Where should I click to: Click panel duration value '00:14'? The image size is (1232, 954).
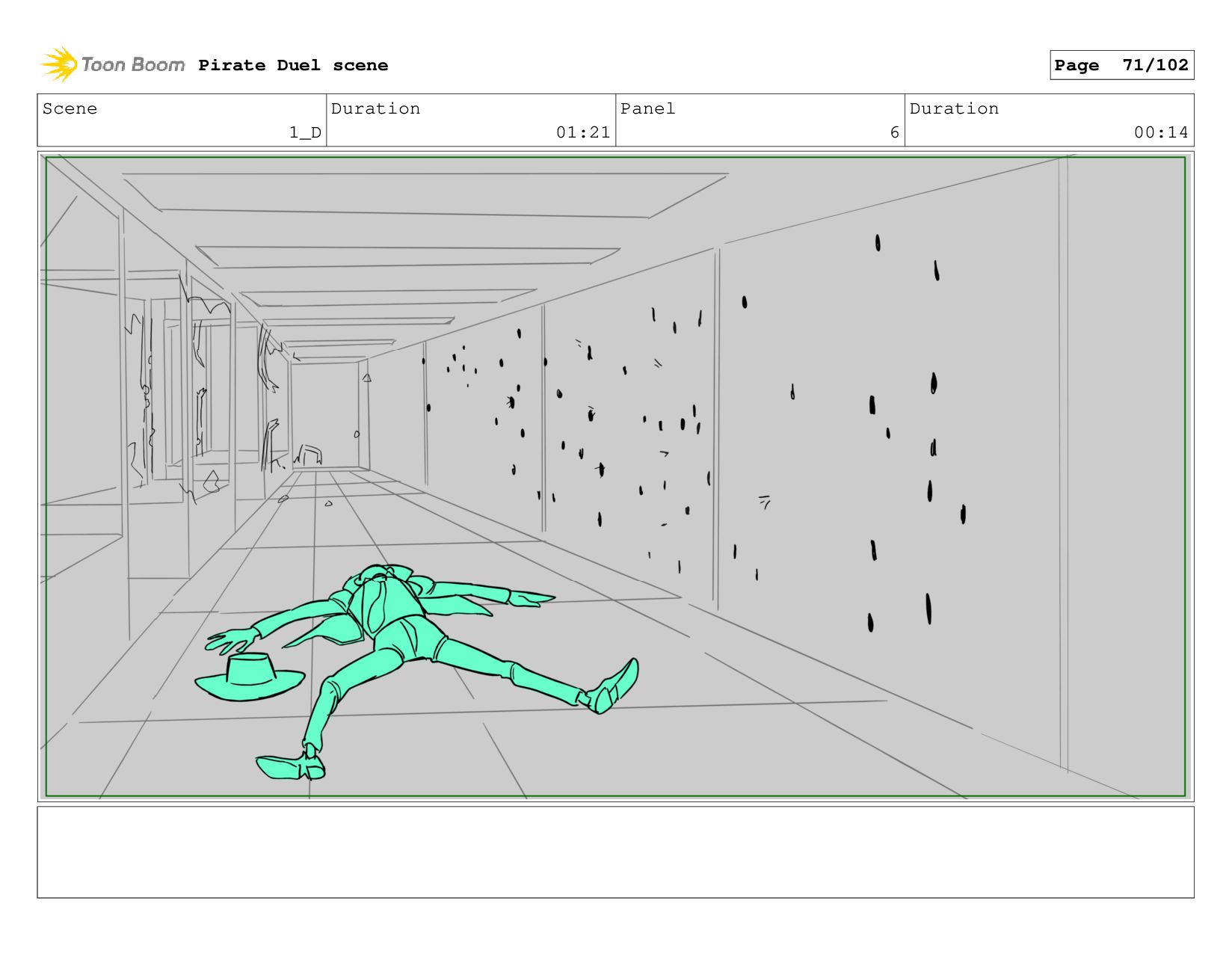1161,132
